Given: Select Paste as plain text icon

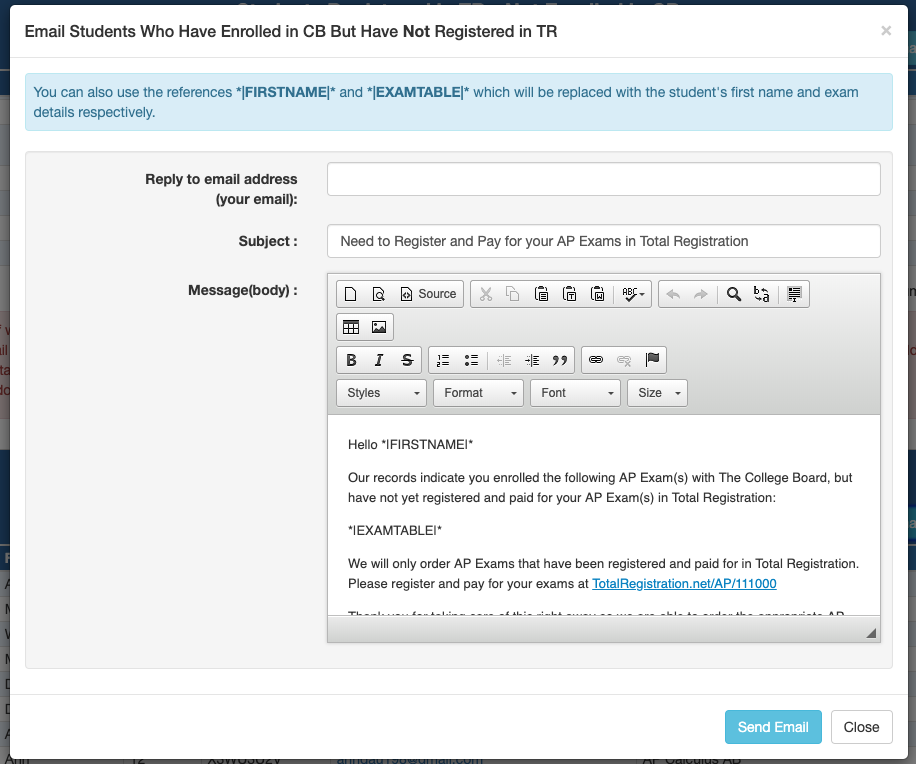Looking at the screenshot, I should [570, 294].
